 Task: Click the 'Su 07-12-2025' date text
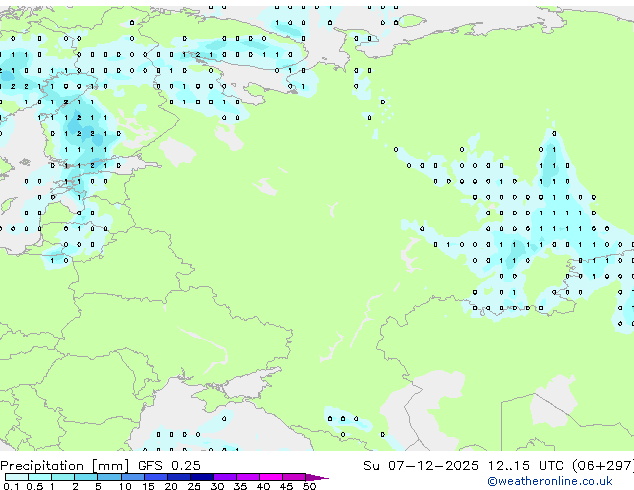(421, 466)
